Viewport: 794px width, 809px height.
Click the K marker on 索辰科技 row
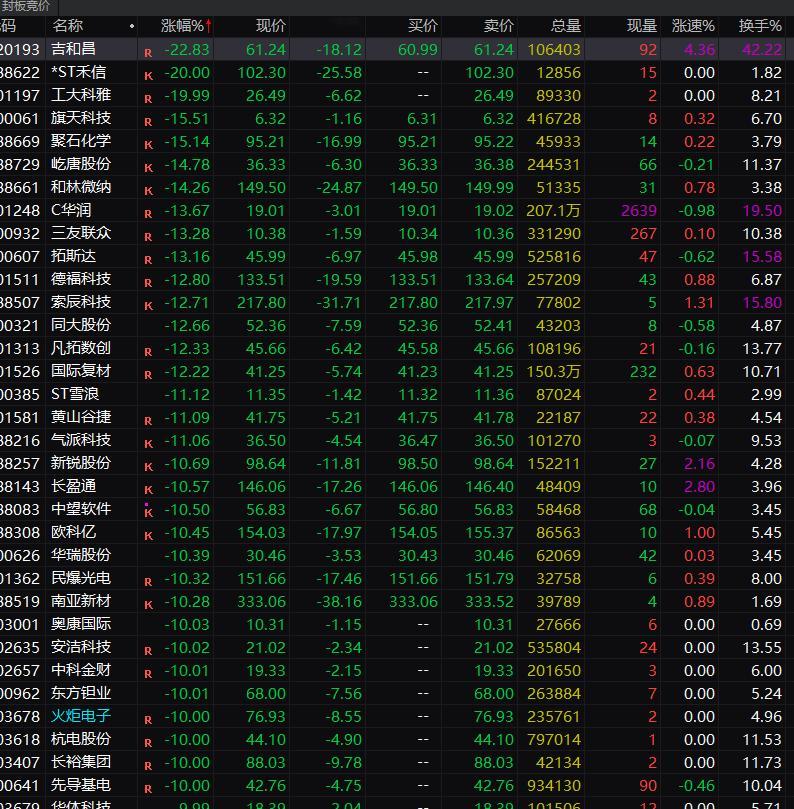pyautogui.click(x=149, y=305)
